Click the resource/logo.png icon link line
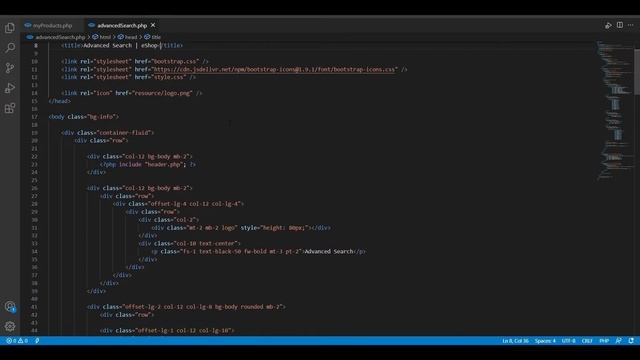Viewport: 640px width, 360px height. coord(131,93)
